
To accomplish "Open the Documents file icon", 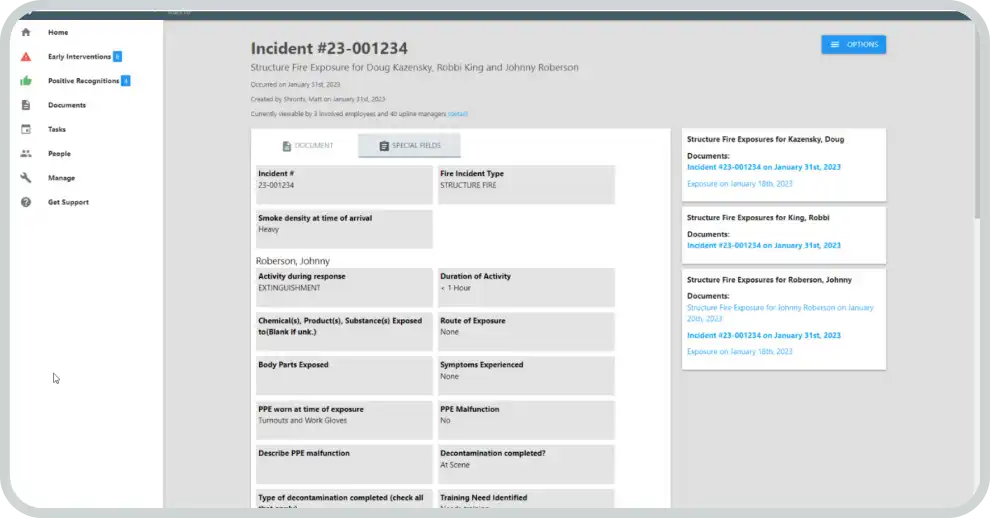I will (x=26, y=105).
